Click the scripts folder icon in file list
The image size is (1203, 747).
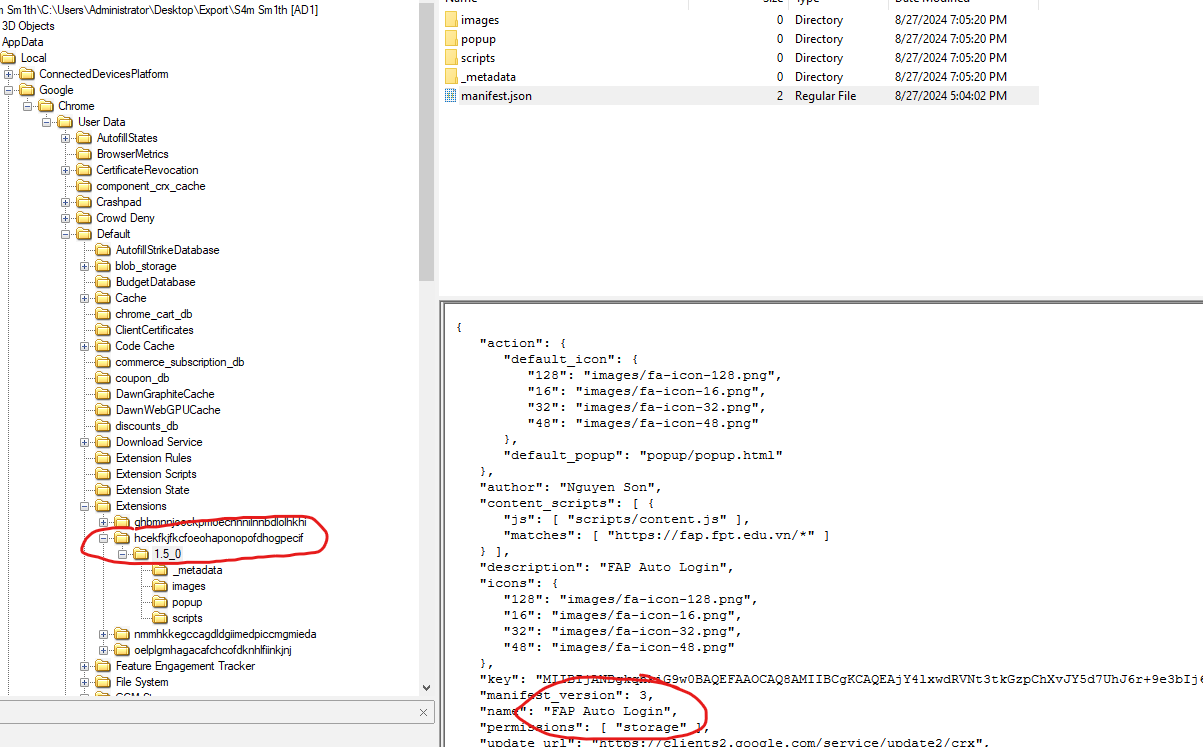click(450, 58)
